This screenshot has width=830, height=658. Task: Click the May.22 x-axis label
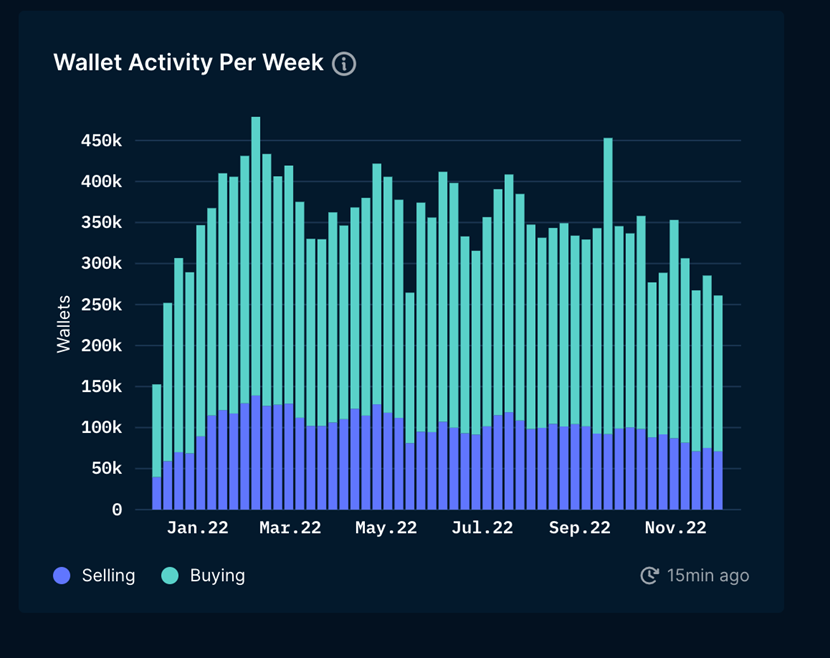386,528
